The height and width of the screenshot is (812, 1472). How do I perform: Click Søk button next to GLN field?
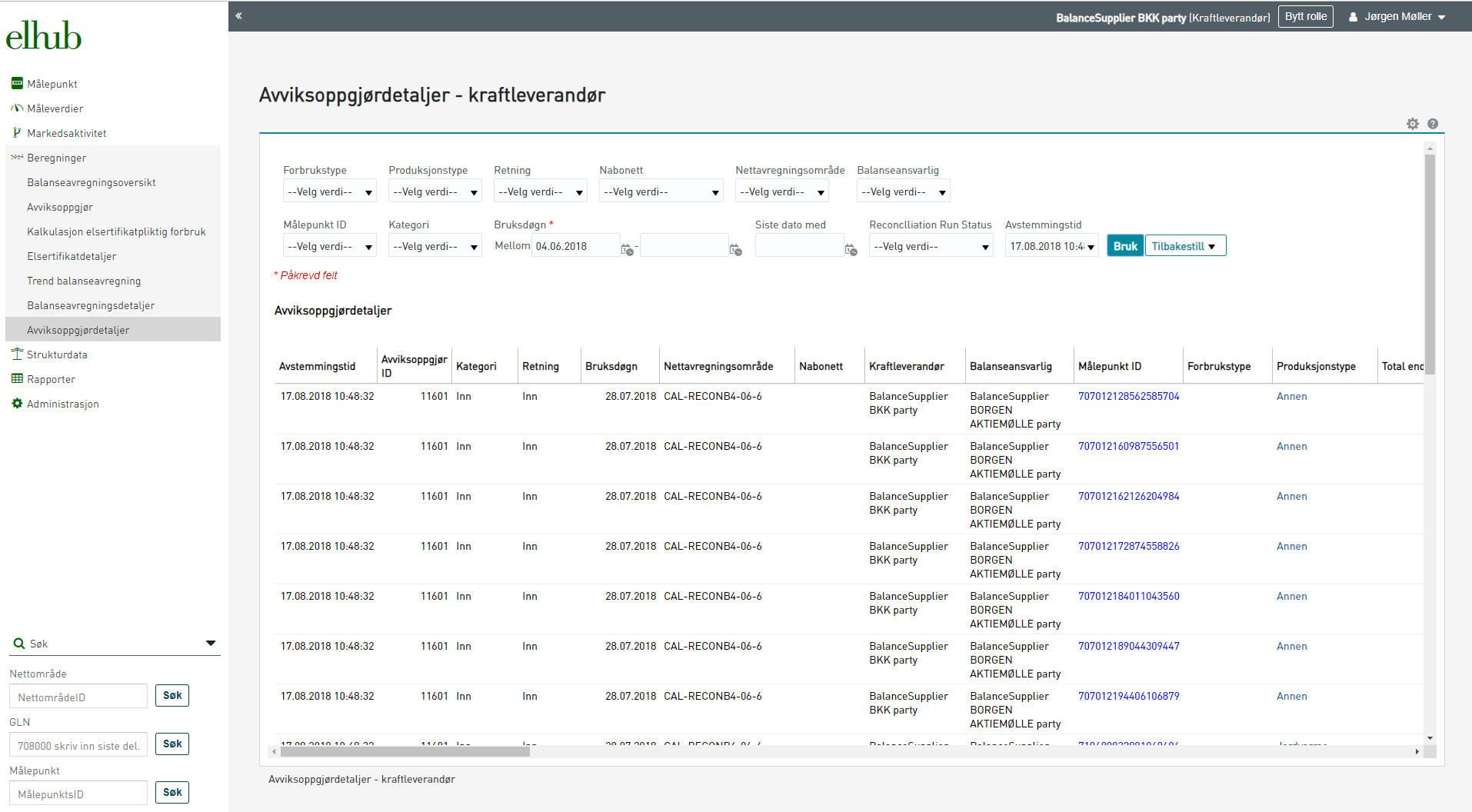point(172,744)
